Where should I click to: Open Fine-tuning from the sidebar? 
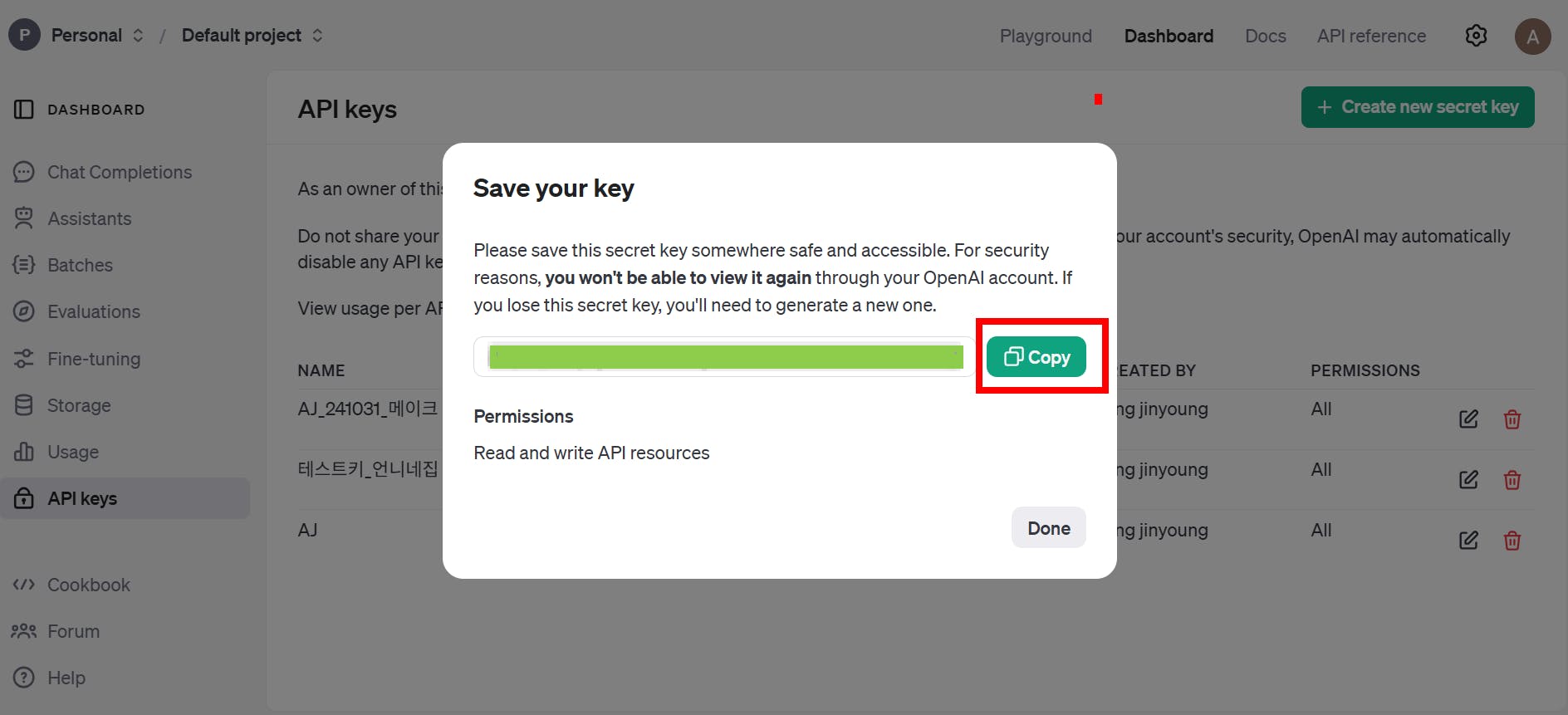93,359
